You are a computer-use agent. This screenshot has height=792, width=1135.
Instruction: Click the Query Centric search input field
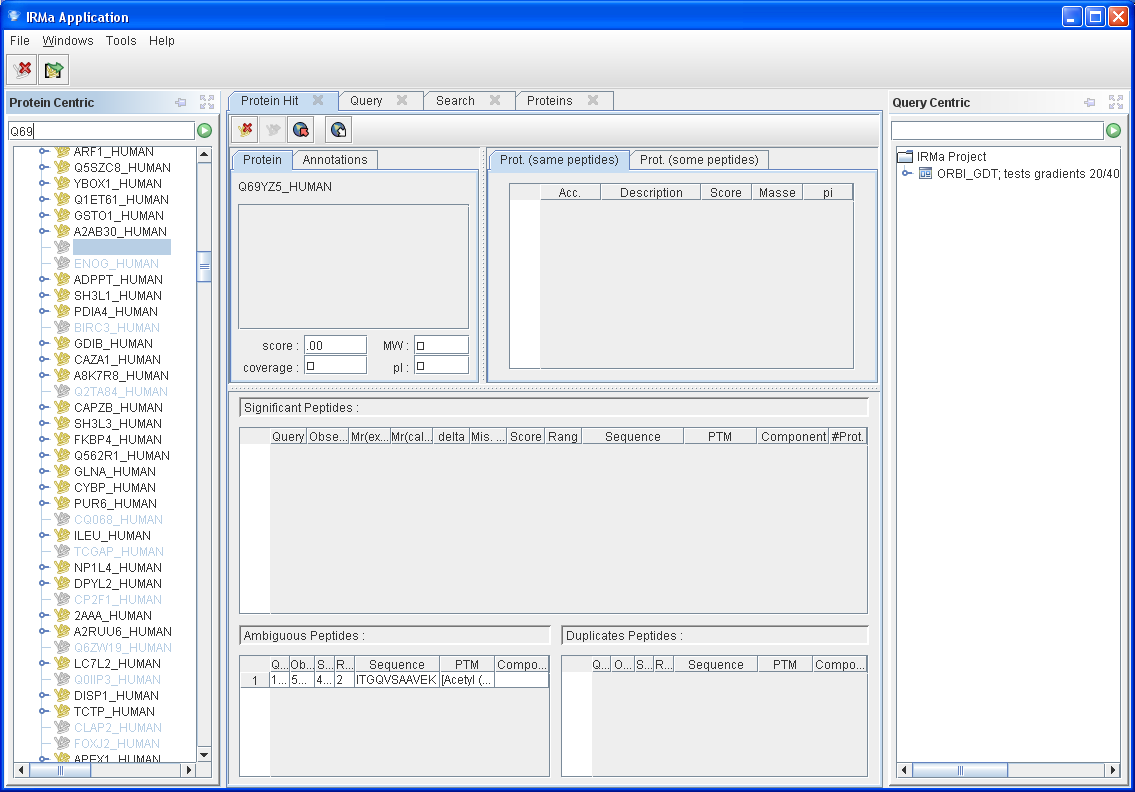[996, 131]
